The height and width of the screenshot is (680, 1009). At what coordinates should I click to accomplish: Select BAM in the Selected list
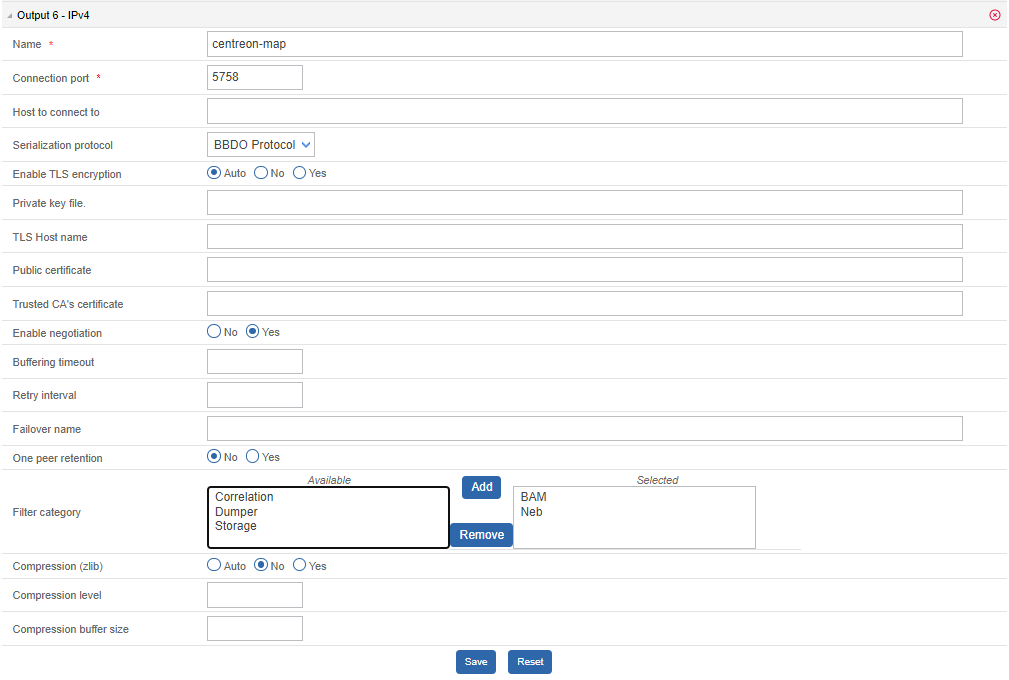point(533,497)
